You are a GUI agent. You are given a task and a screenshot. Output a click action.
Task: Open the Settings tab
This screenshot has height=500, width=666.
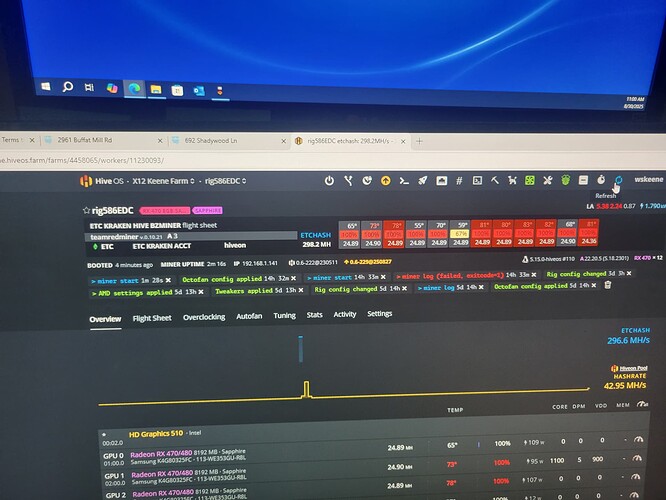coord(380,314)
